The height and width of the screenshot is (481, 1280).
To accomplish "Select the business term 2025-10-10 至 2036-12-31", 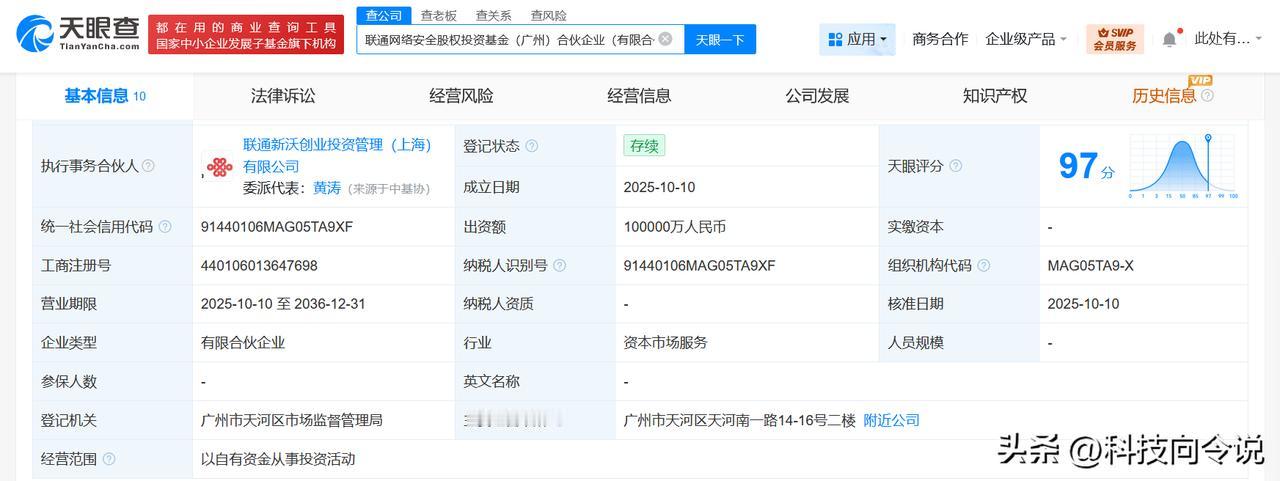I will (x=284, y=303).
